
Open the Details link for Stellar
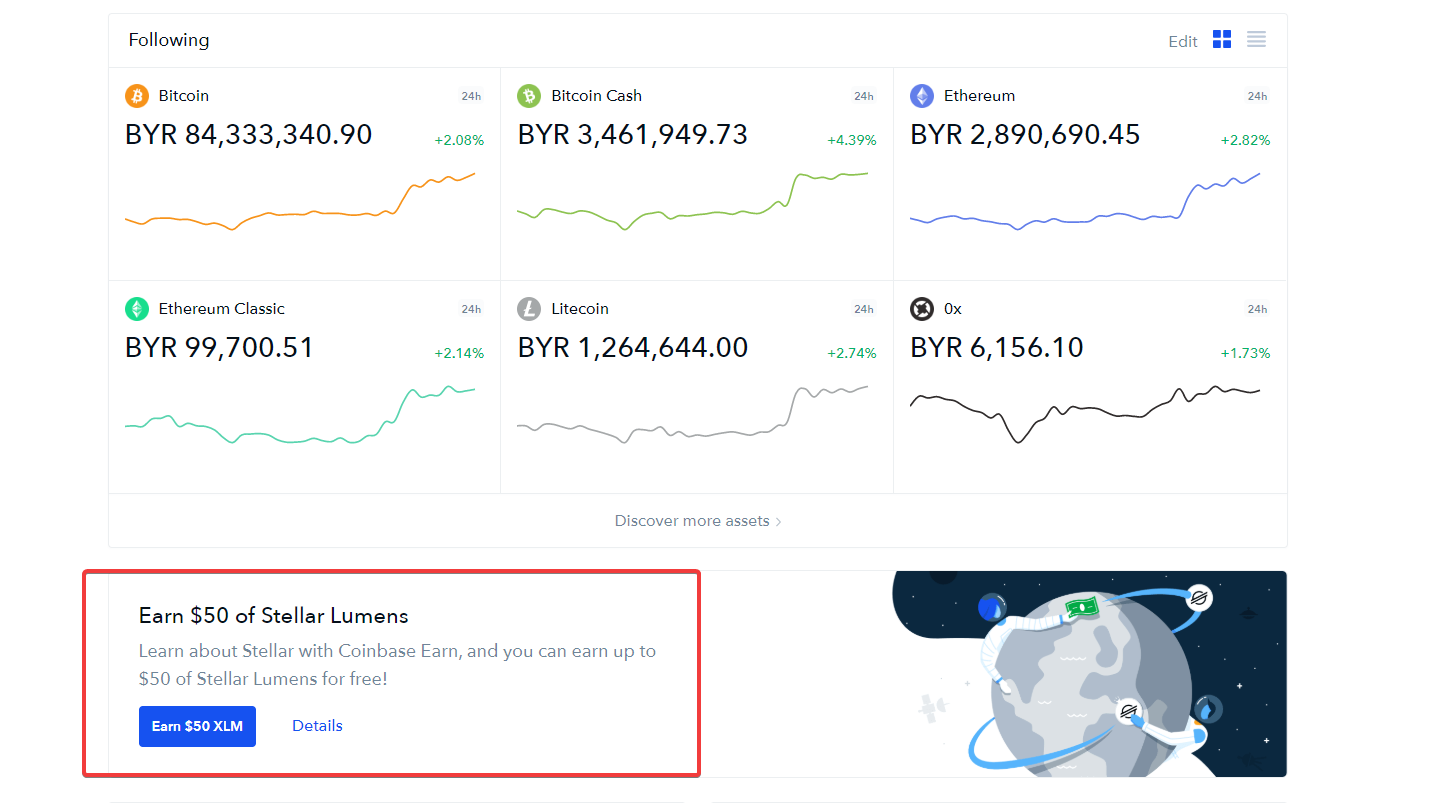[x=317, y=726]
